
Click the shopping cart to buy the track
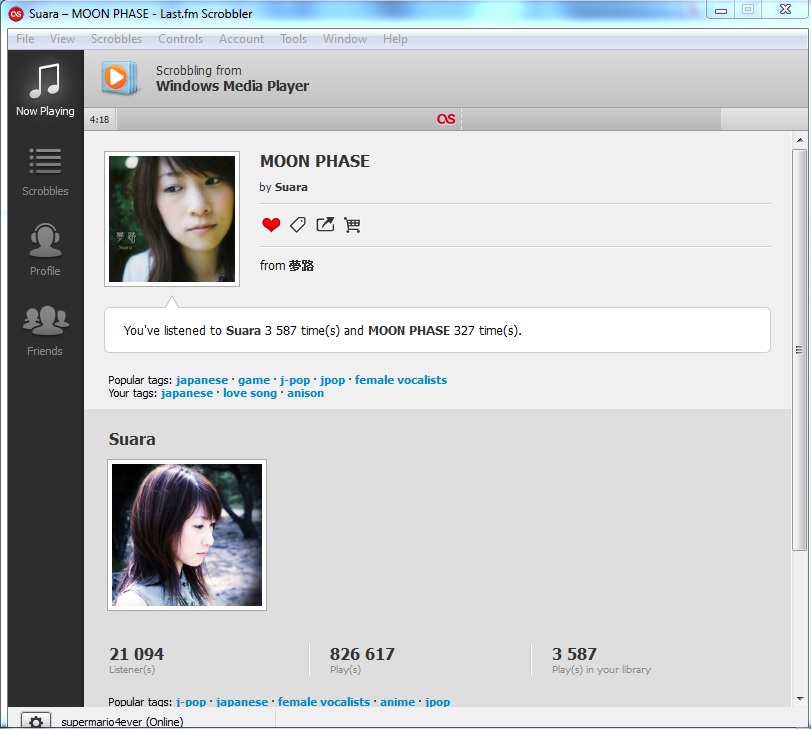coord(352,225)
